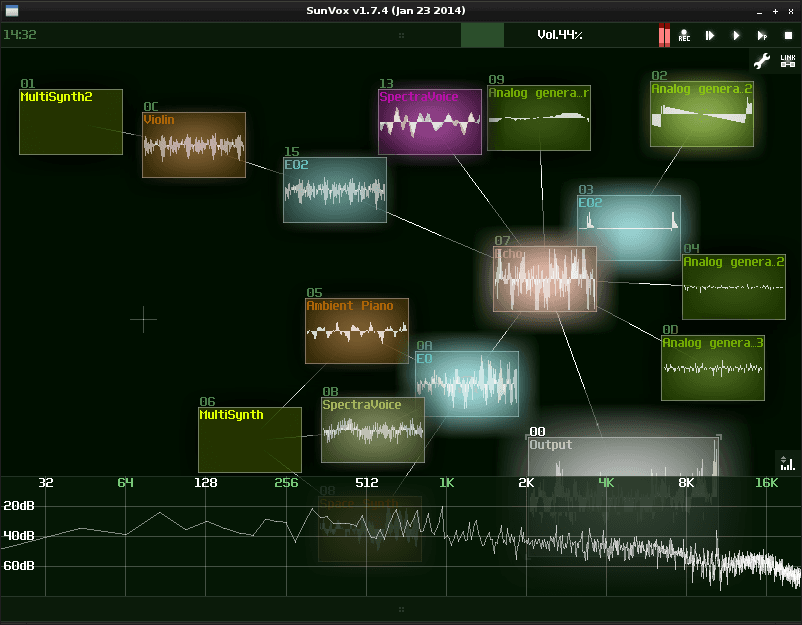Play from the beginning with the bar-arrow button

pyautogui.click(x=710, y=35)
